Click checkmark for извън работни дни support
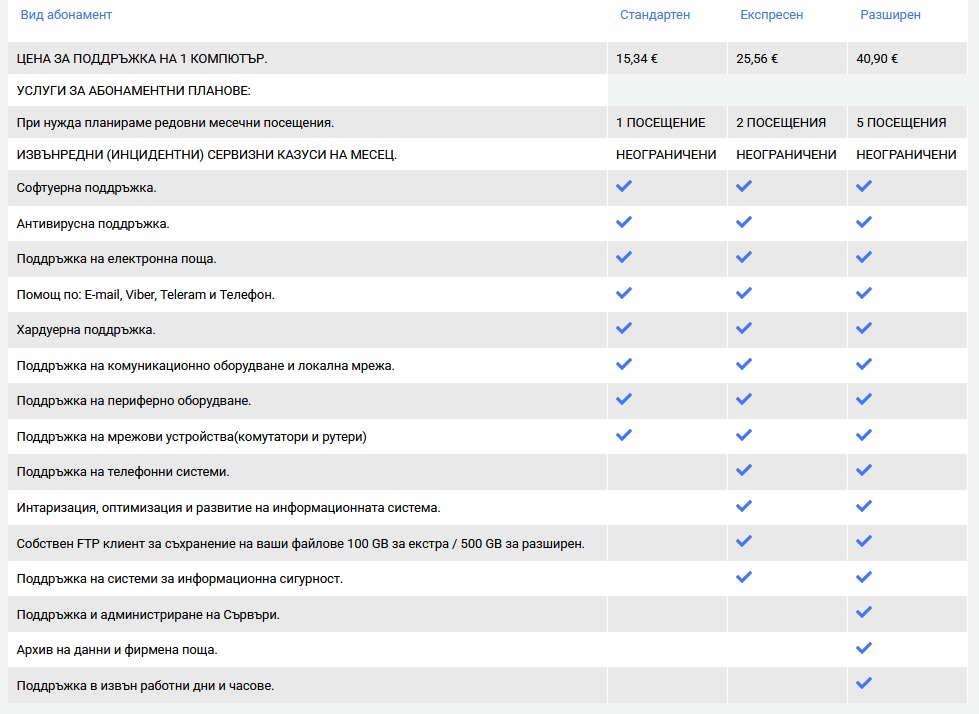 (x=863, y=683)
